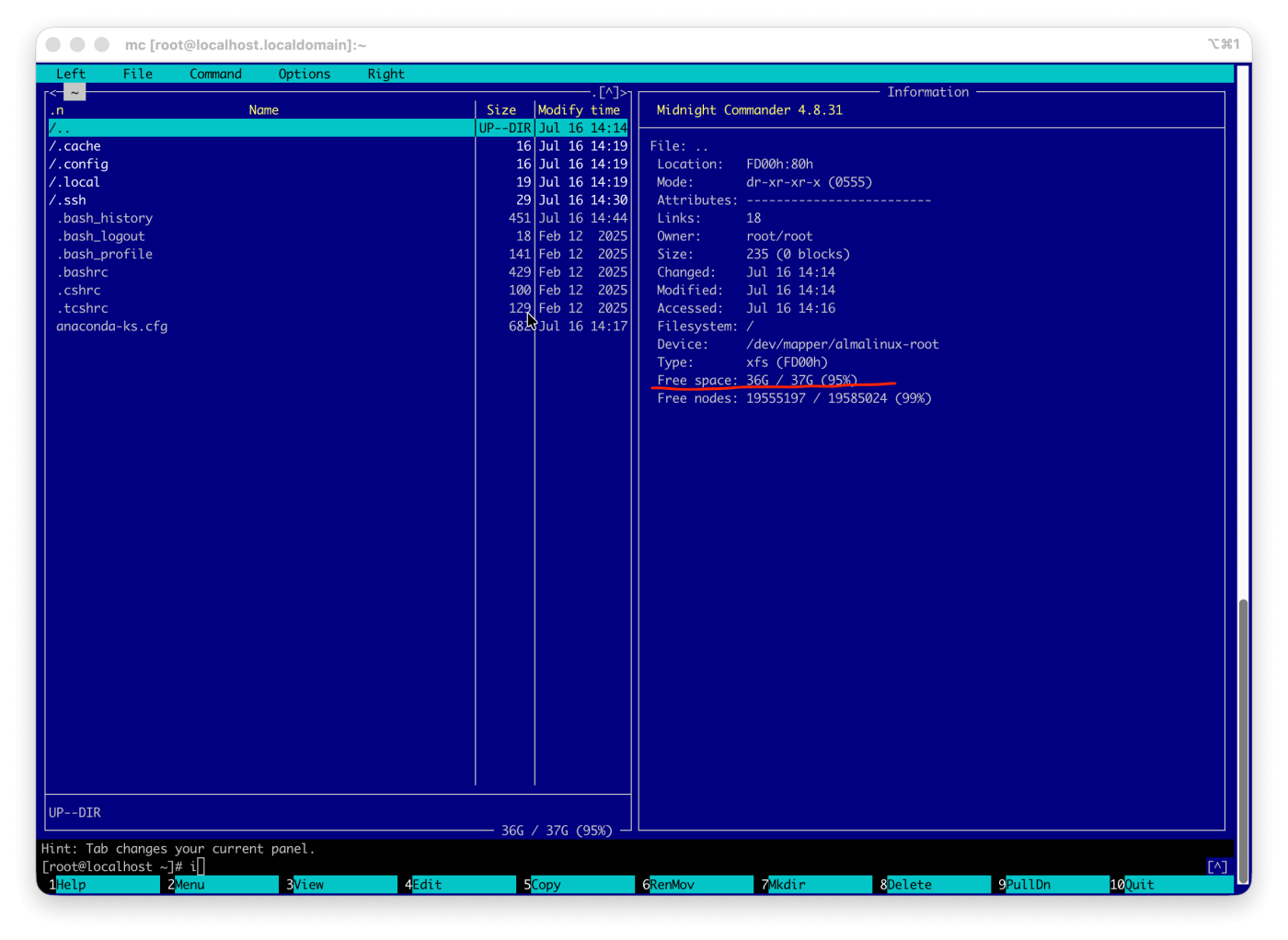
Task: Click the bottom-right [^] mini-status toggle
Action: pyautogui.click(x=1217, y=866)
